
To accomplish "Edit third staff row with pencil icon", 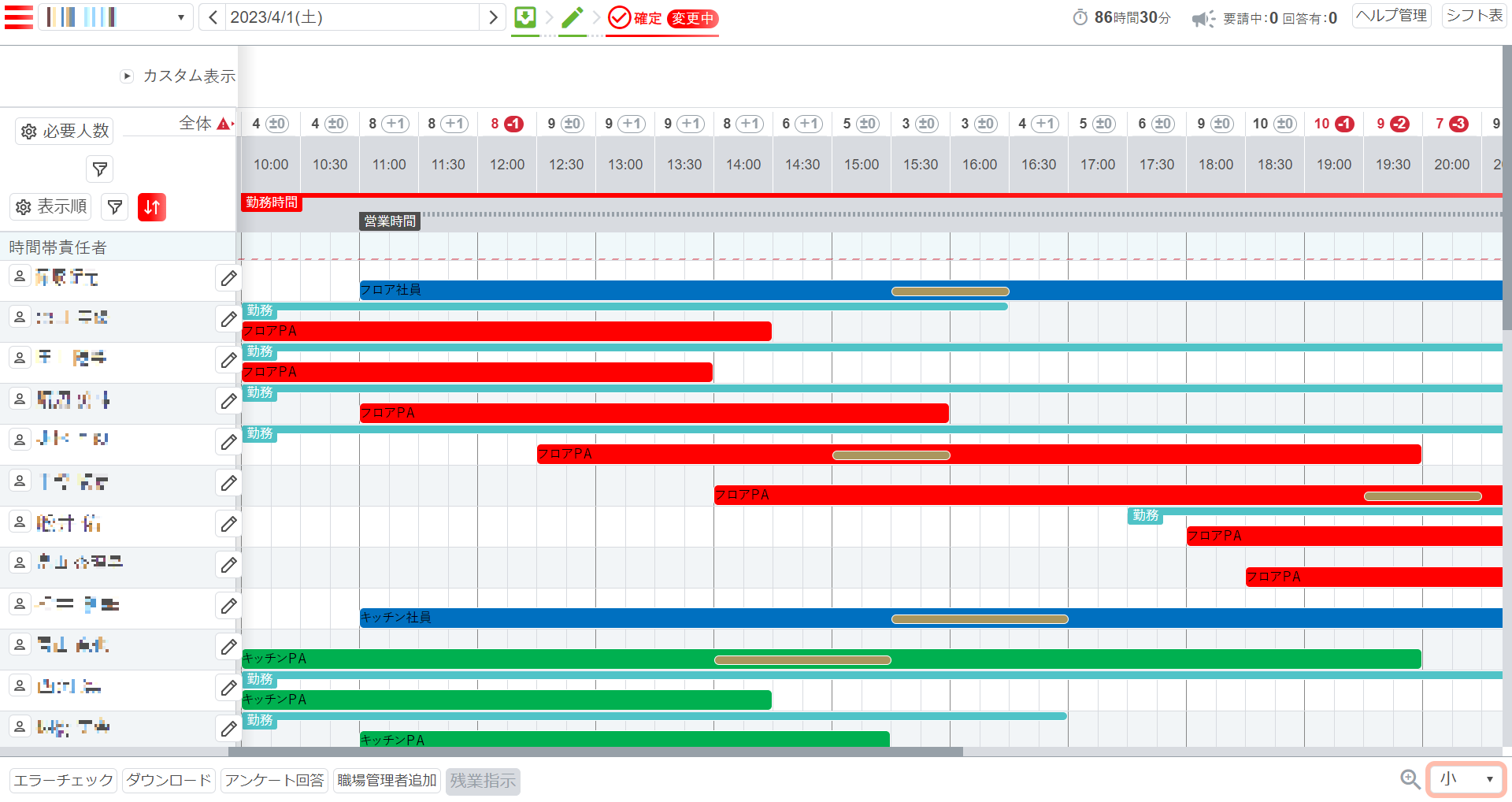I will (x=228, y=360).
